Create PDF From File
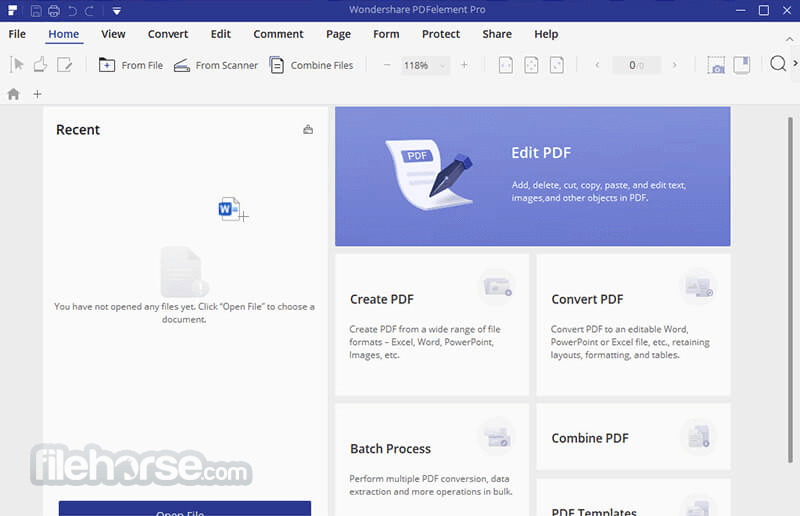The height and width of the screenshot is (516, 800). pos(131,65)
